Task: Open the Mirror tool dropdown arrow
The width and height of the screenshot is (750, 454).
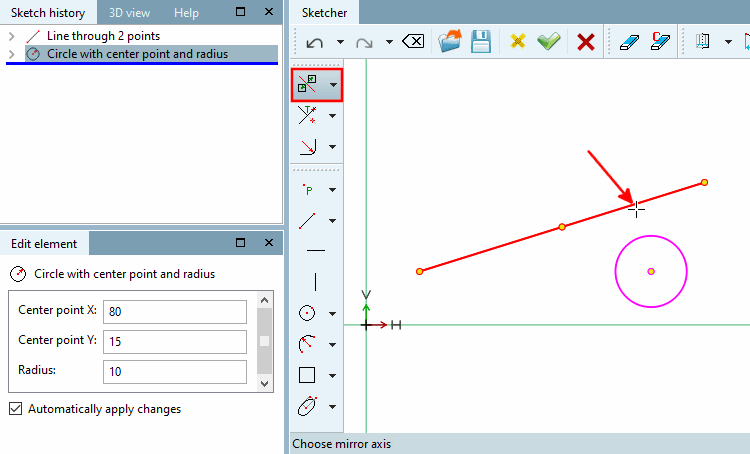Action: (x=333, y=85)
